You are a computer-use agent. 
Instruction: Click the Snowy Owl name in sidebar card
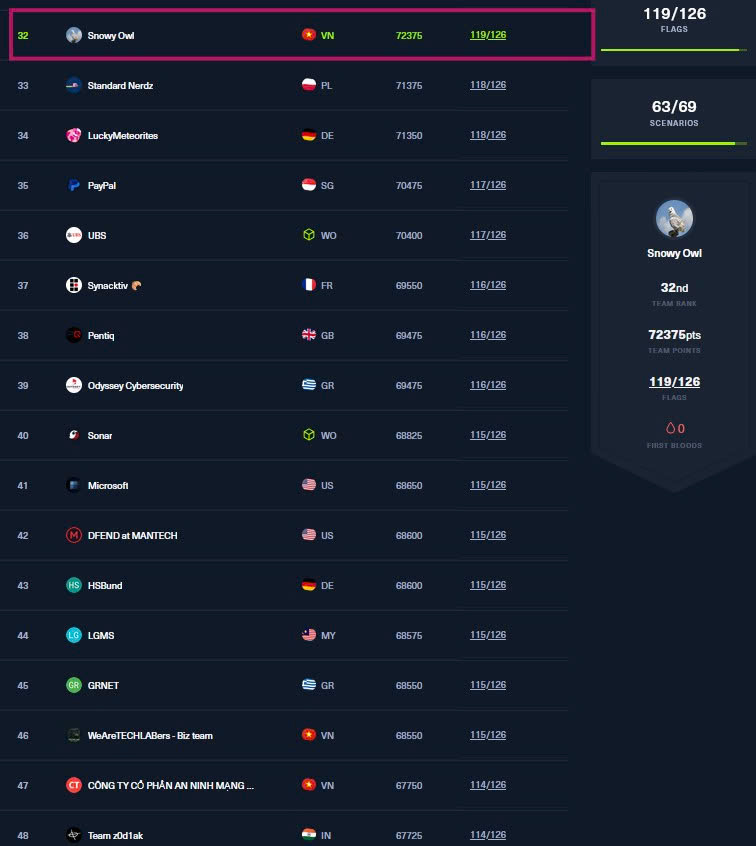coord(675,253)
